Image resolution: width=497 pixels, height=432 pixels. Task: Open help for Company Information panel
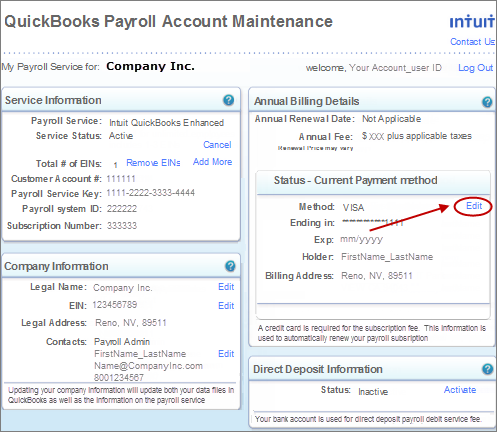pyautogui.click(x=230, y=266)
